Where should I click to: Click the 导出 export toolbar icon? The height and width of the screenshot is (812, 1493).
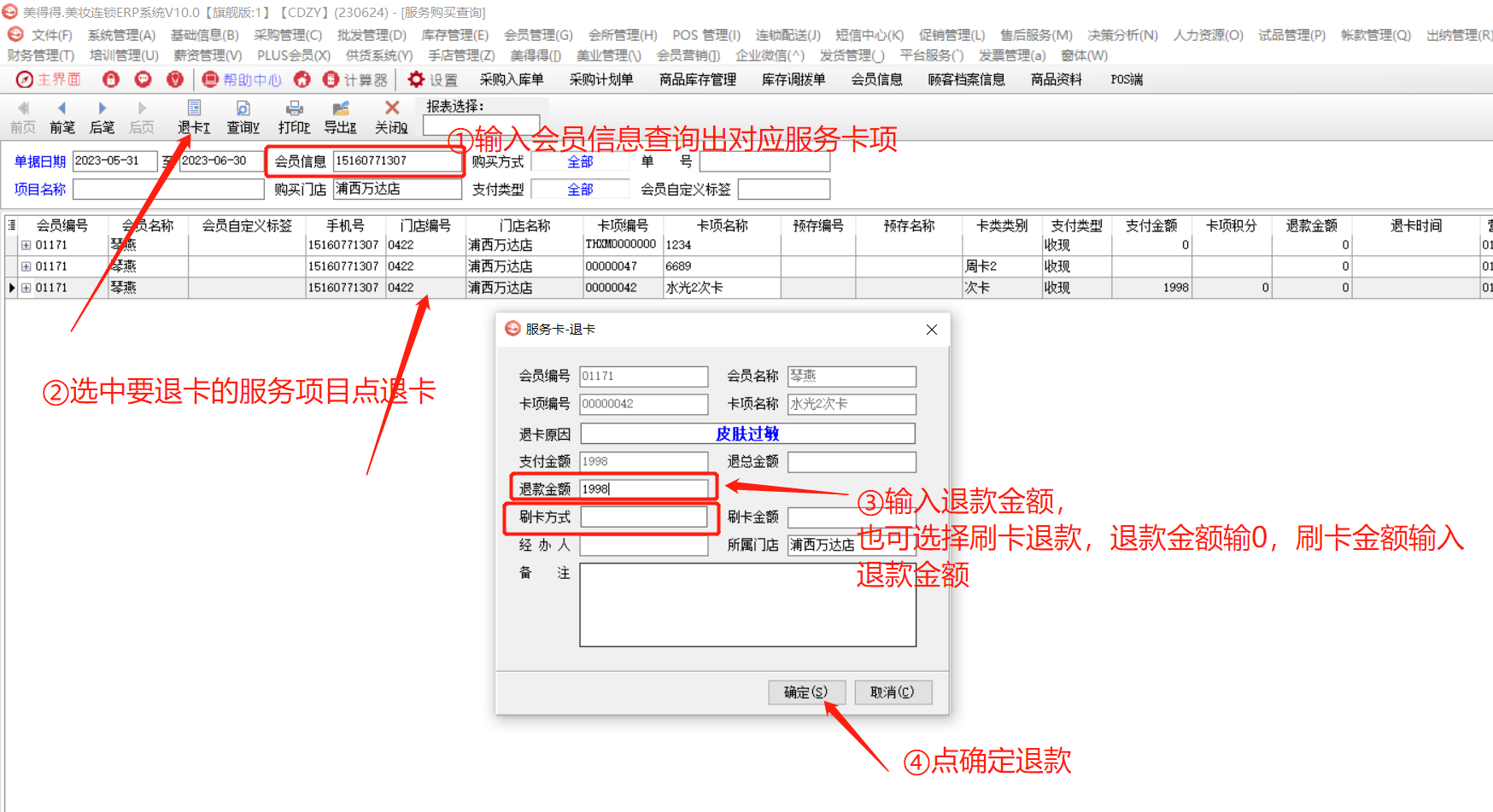(341, 108)
